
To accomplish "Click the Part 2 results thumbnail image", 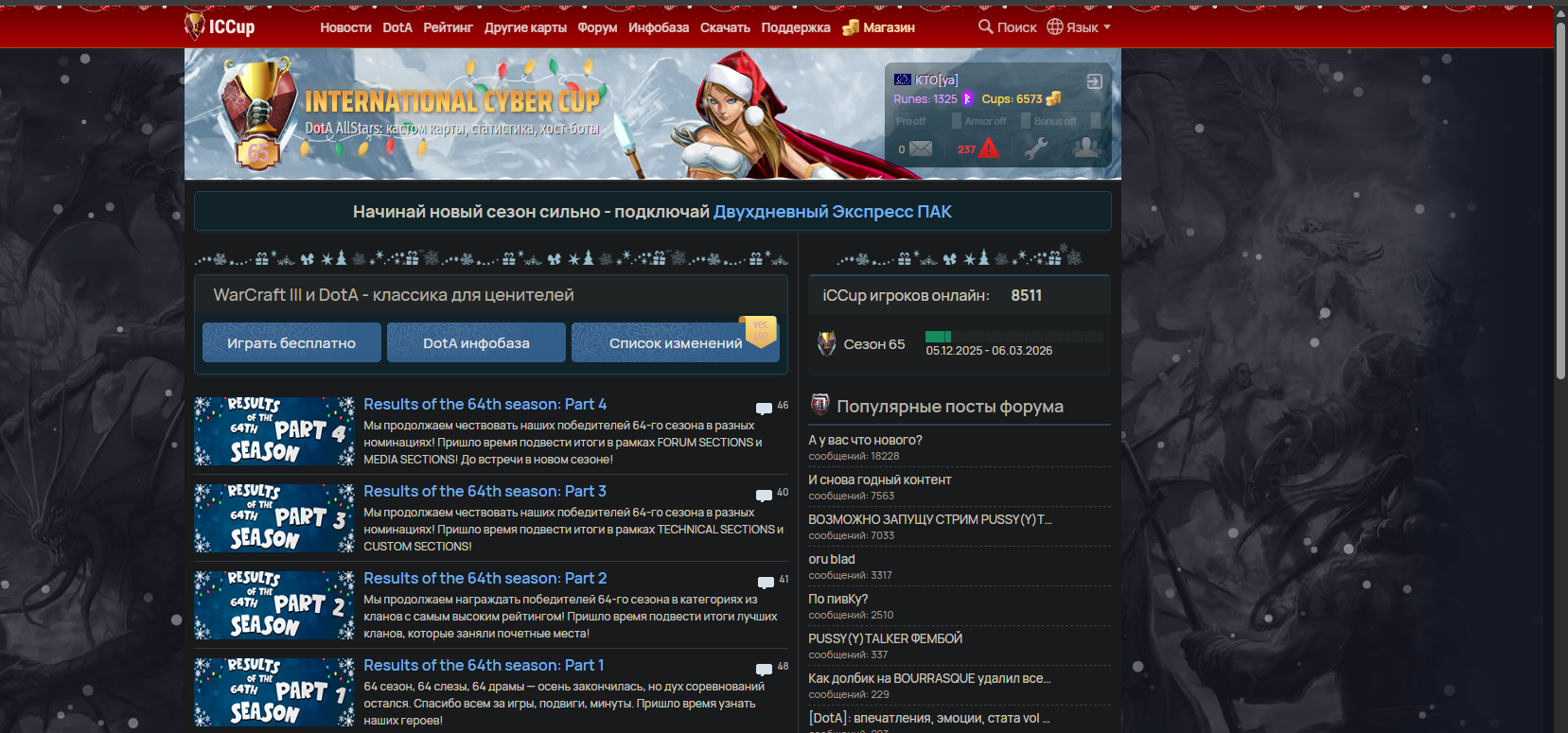I will pos(274,605).
